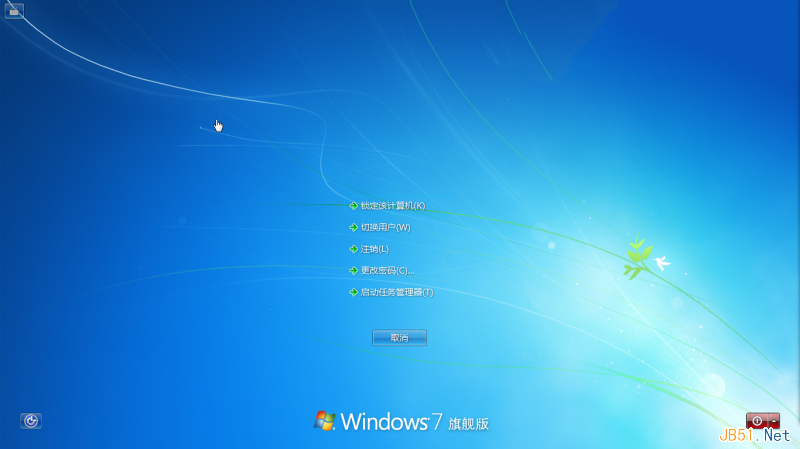Click green arrow beside 切换用户
The width and height of the screenshot is (800, 449).
(x=354, y=228)
